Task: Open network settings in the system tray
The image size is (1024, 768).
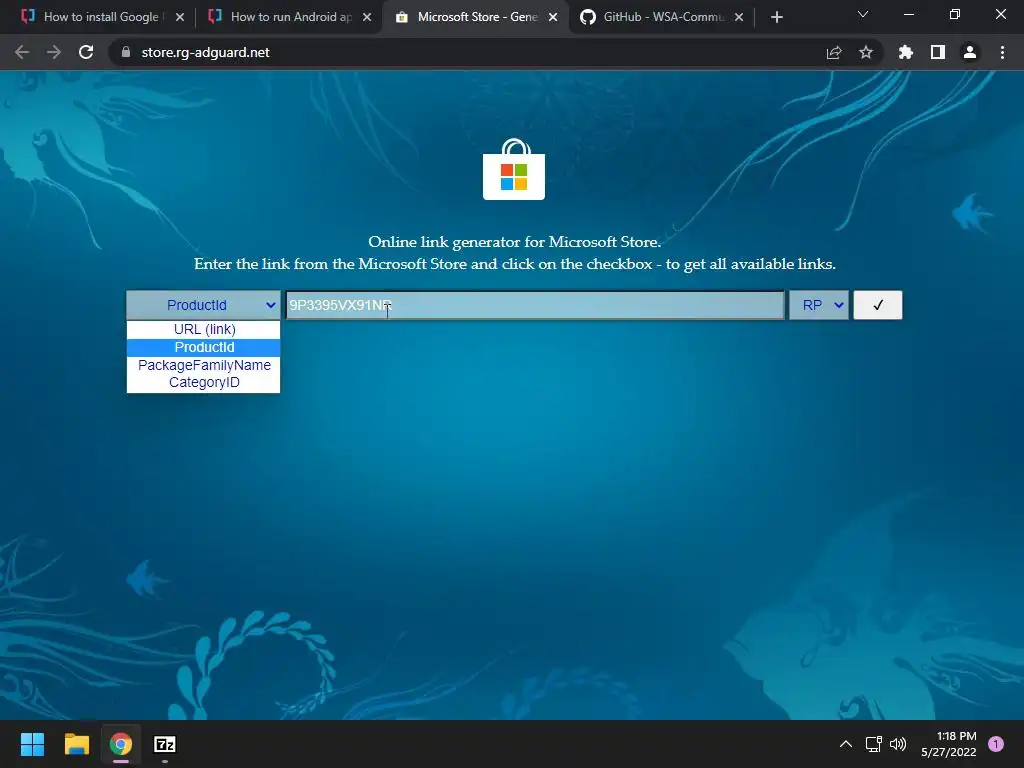Action: [x=873, y=744]
